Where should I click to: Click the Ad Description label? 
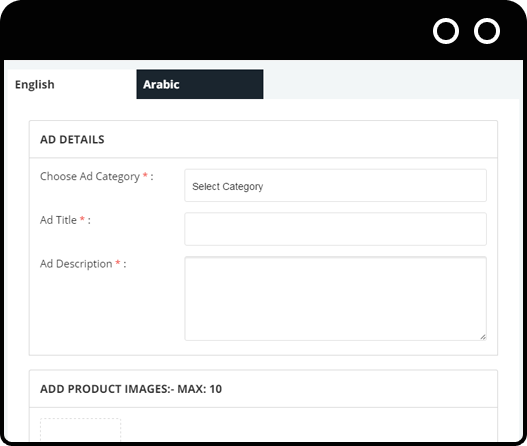point(76,264)
